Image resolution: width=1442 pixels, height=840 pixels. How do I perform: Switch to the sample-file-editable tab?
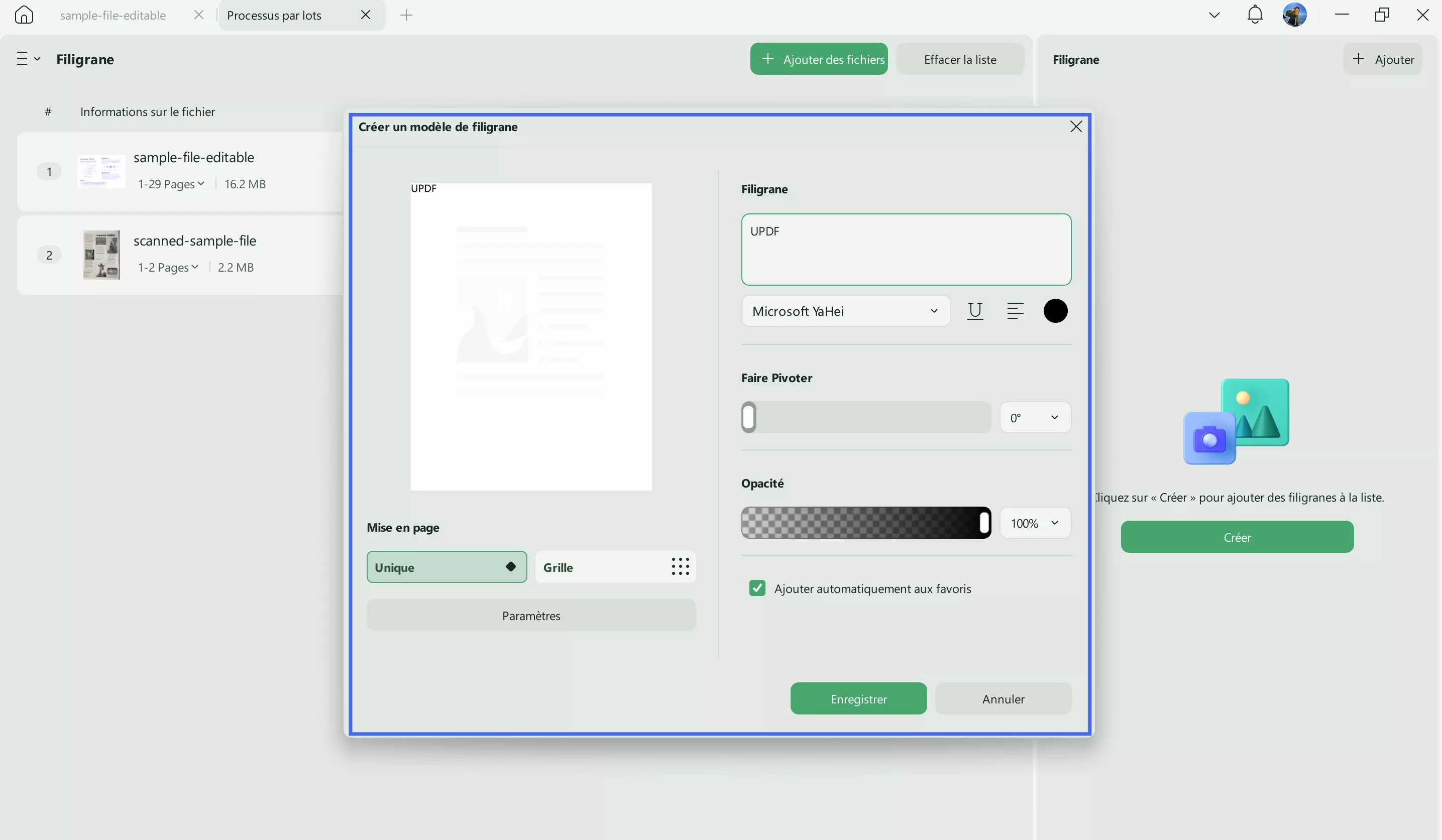(x=114, y=16)
